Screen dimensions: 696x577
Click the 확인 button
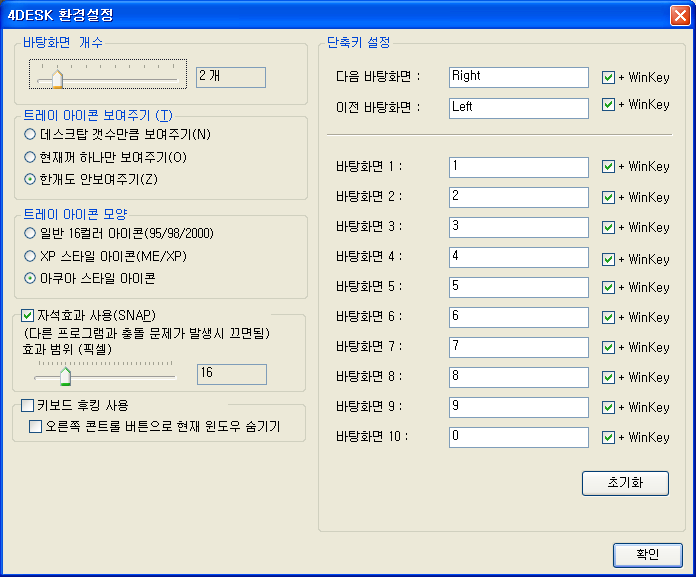pos(648,554)
